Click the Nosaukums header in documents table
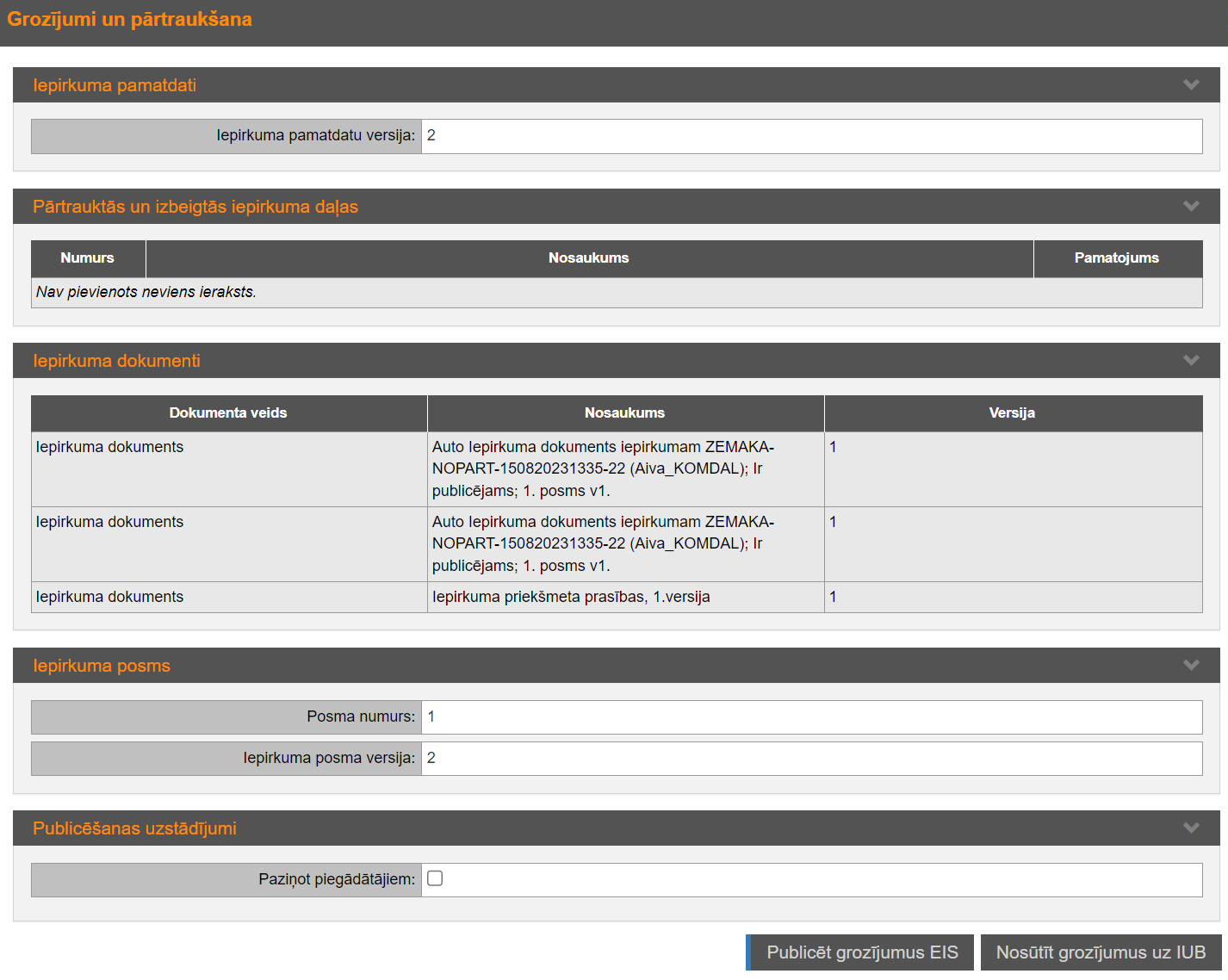 point(624,413)
